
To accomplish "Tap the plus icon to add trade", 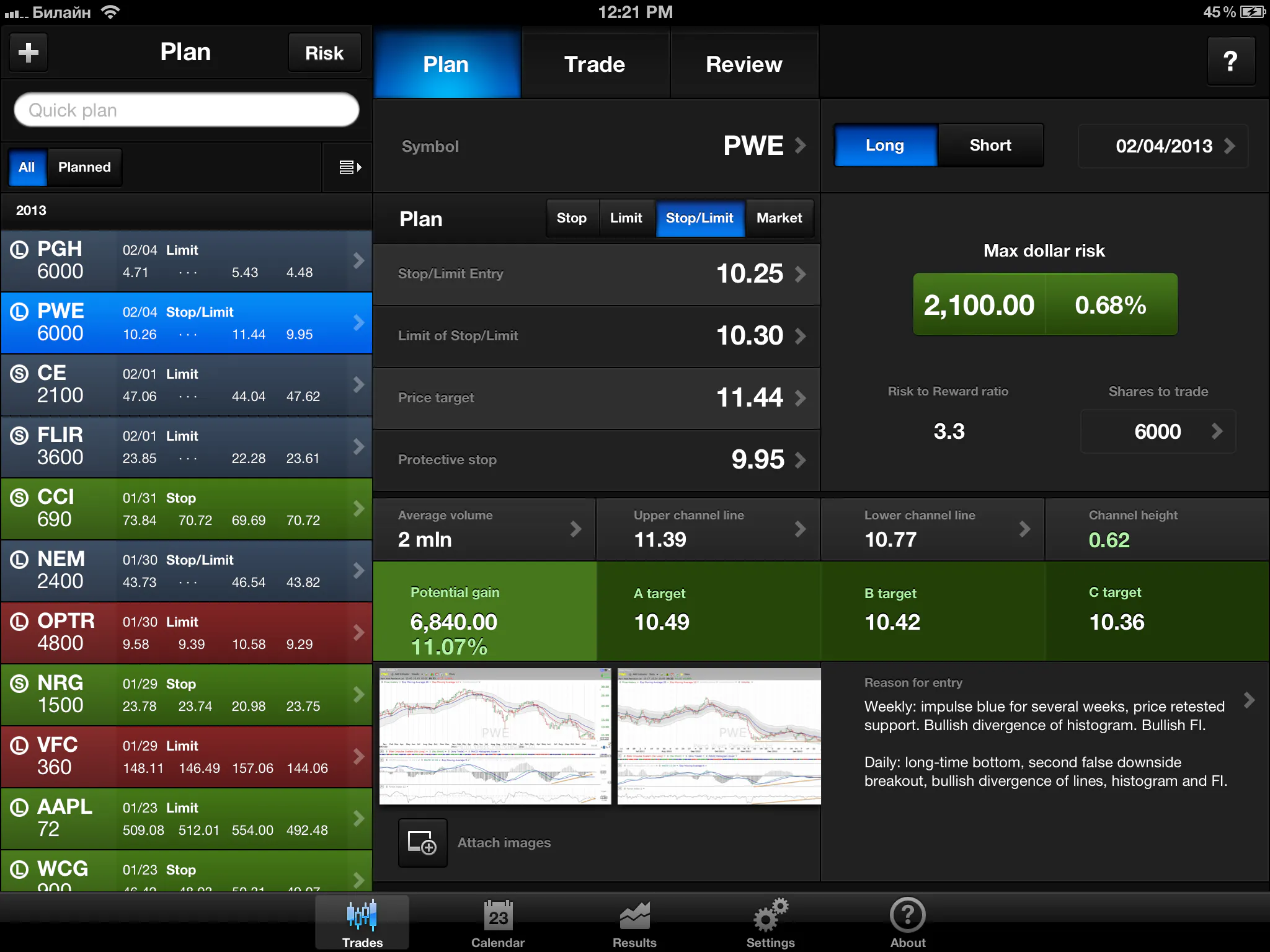I will click(29, 53).
